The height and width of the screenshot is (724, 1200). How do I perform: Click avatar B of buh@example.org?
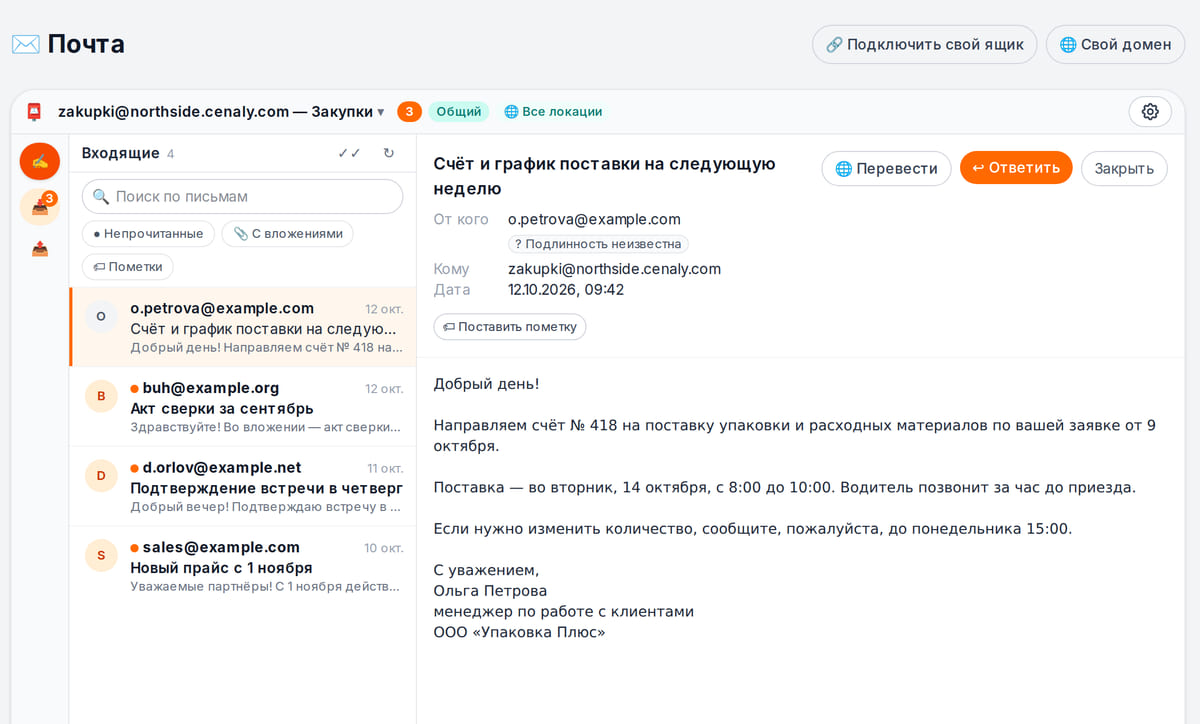[101, 396]
